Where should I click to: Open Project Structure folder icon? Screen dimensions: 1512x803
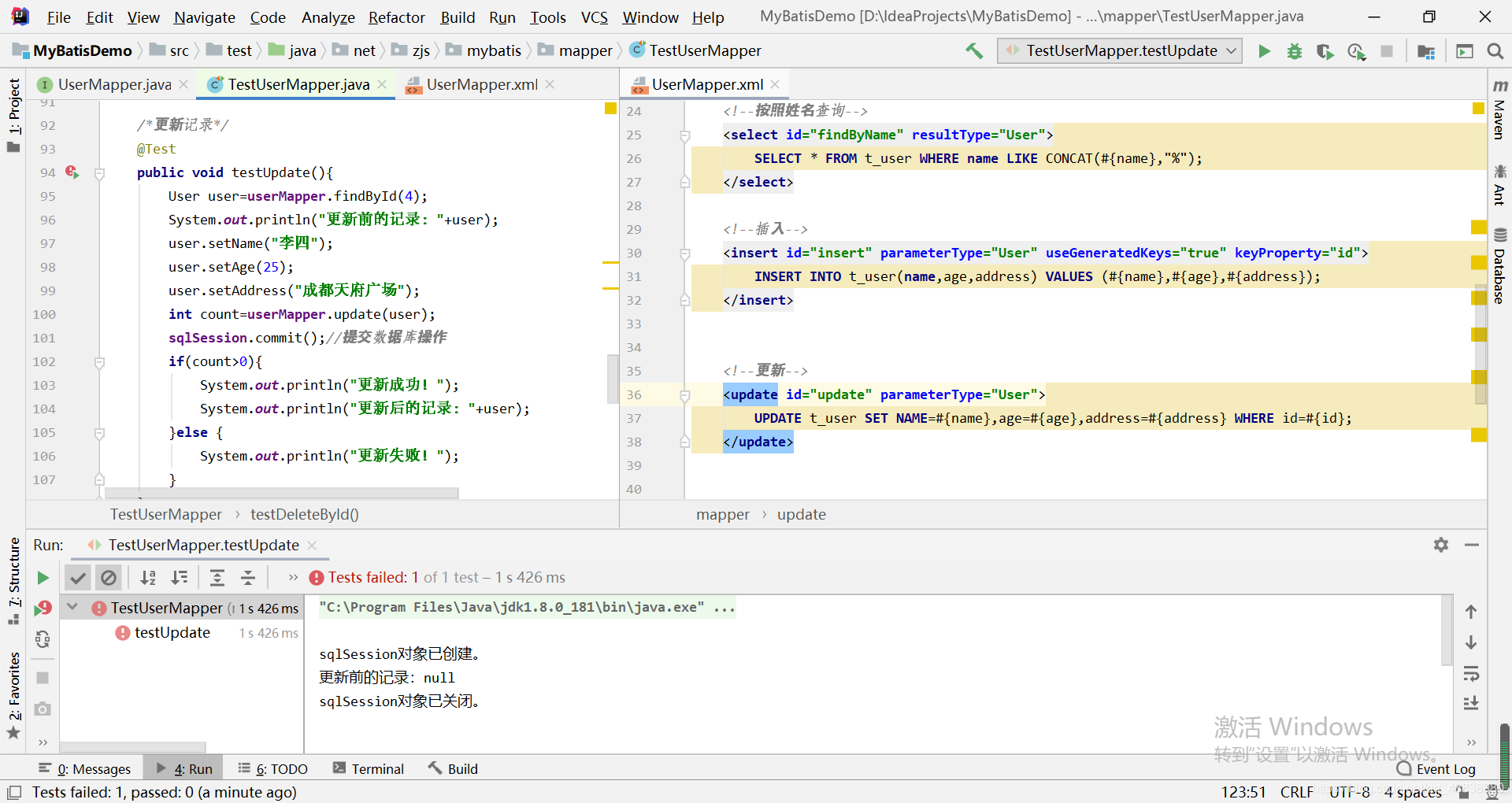coord(1425,51)
